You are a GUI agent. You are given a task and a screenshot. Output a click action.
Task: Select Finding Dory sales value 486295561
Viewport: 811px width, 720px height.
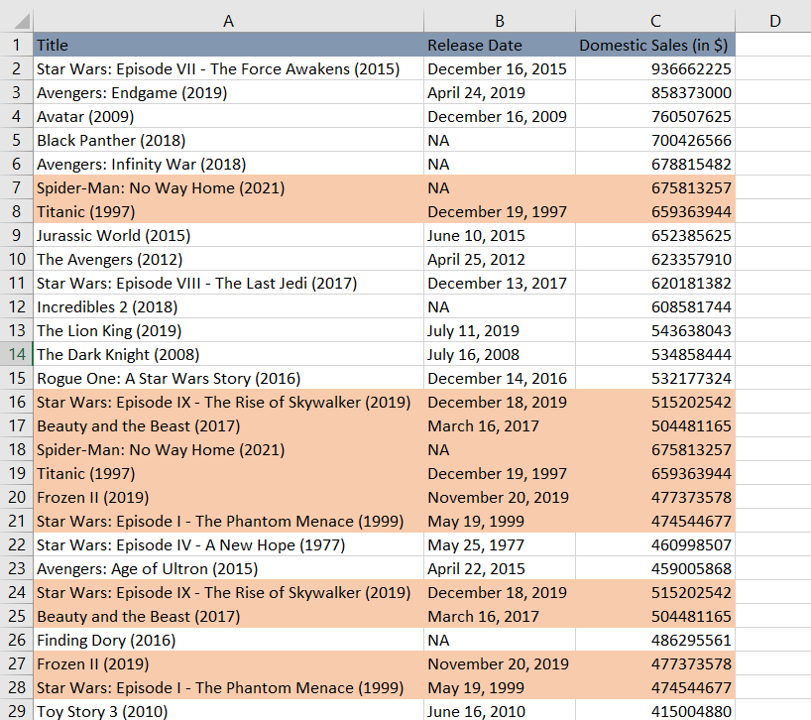(655, 640)
